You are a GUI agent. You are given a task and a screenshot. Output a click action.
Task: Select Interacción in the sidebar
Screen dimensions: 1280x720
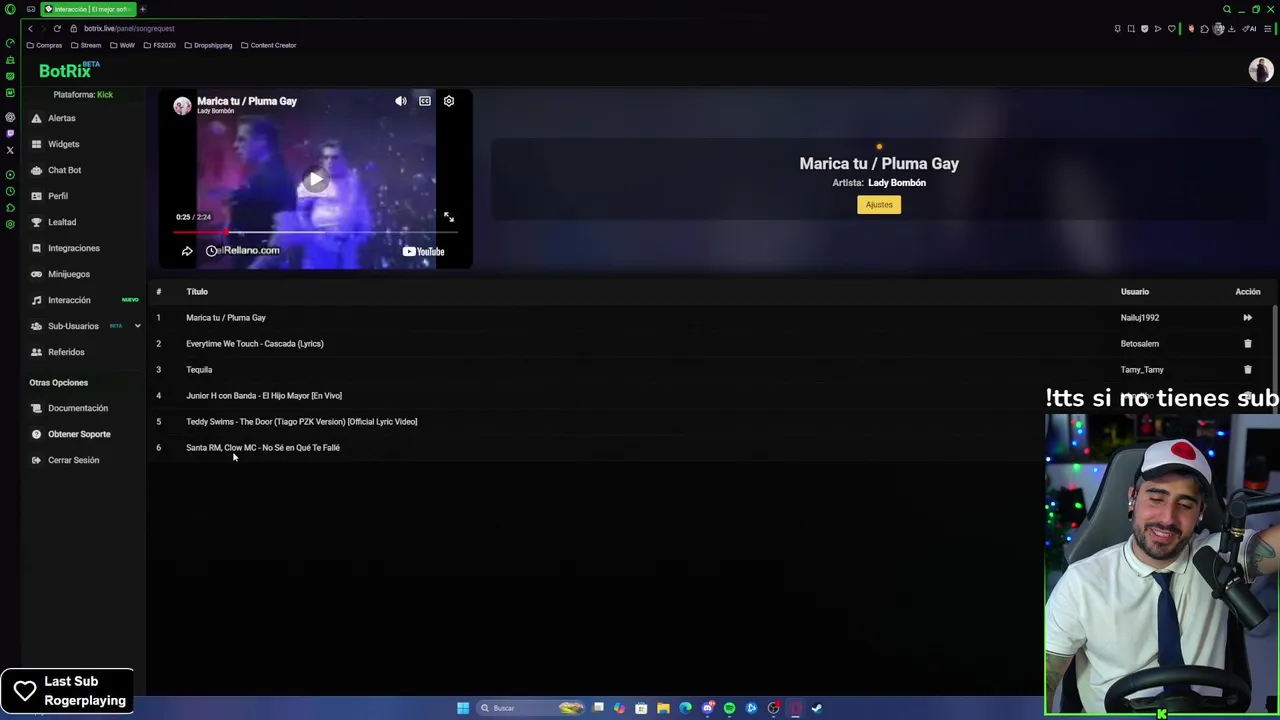coord(69,300)
